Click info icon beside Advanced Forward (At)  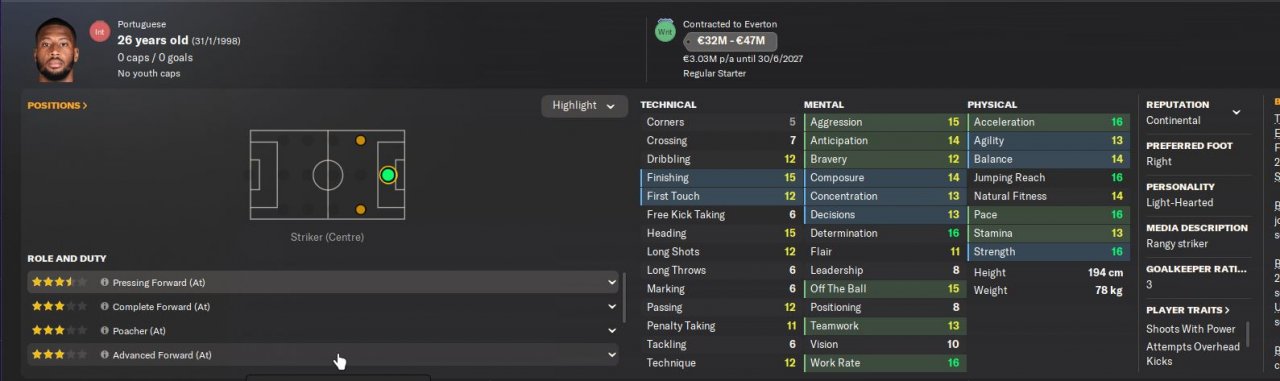tap(105, 355)
